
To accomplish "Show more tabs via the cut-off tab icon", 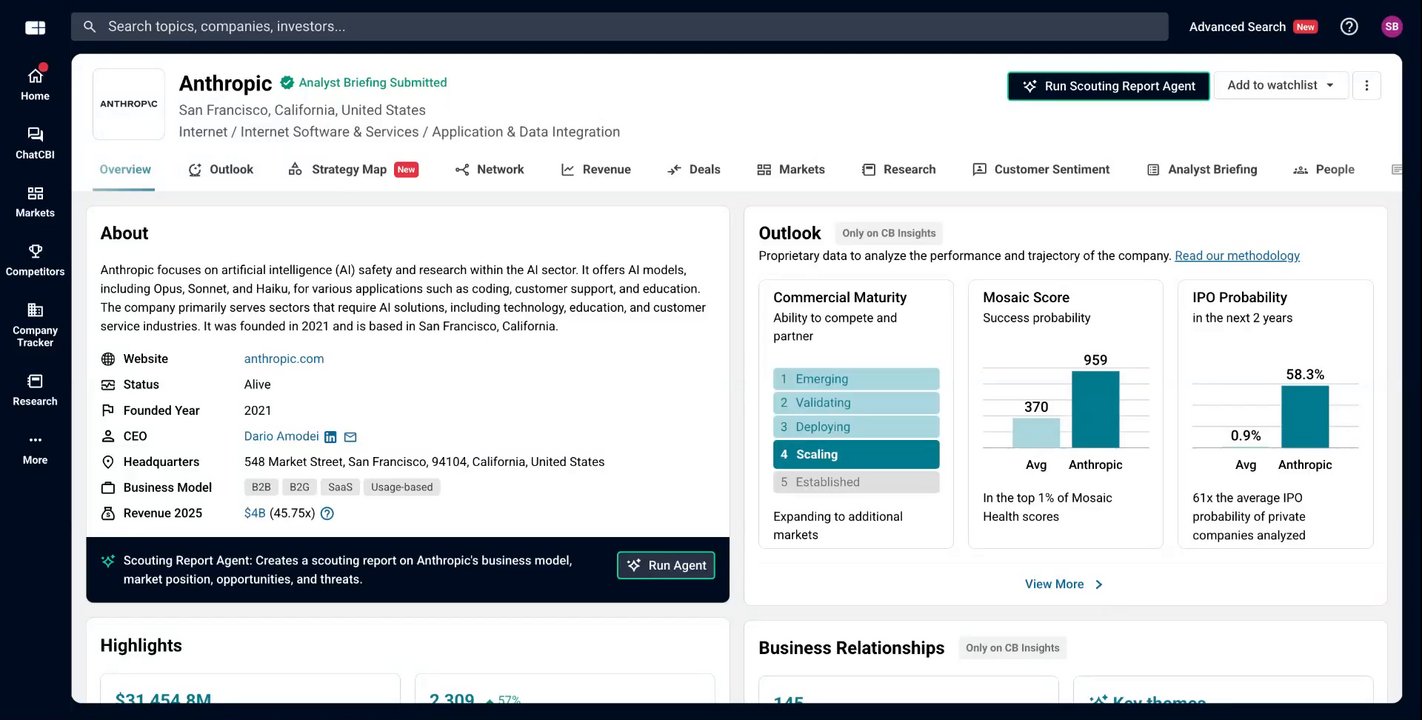I will point(1397,170).
